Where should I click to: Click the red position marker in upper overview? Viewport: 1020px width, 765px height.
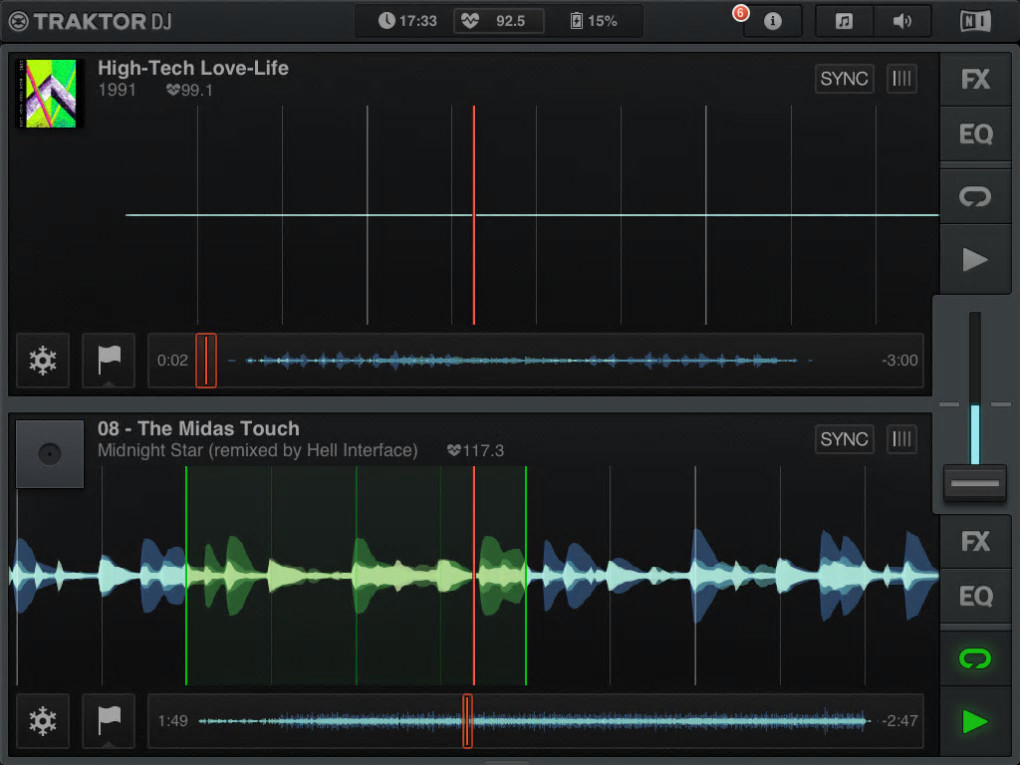pos(206,360)
